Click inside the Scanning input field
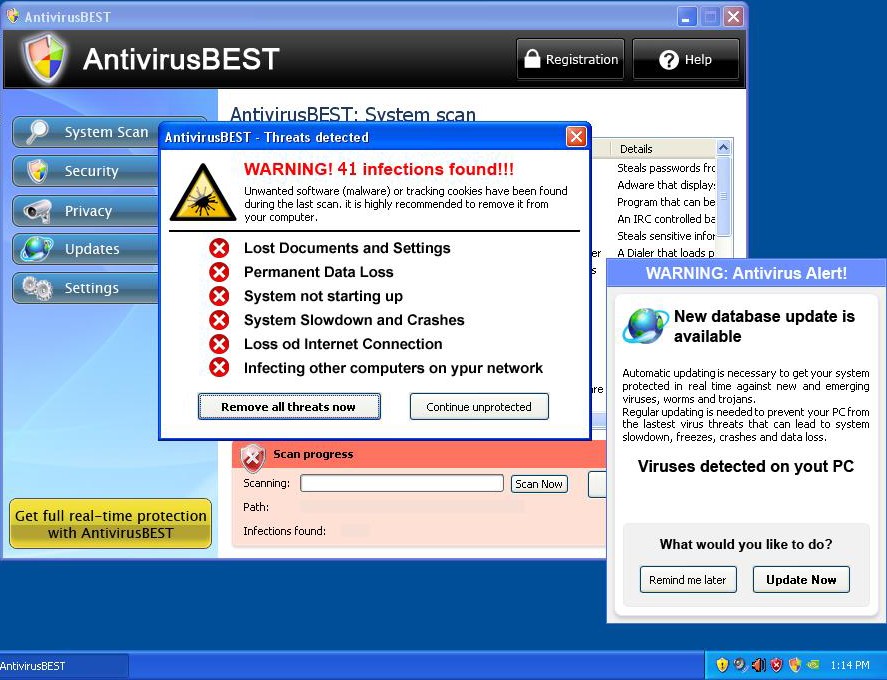The width and height of the screenshot is (887, 680). [x=401, y=482]
